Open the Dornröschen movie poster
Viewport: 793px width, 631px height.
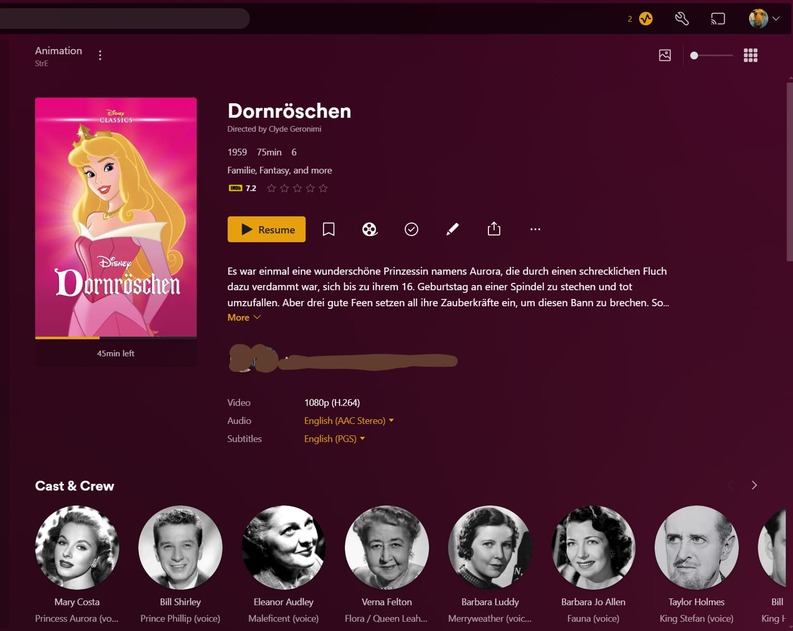click(116, 217)
